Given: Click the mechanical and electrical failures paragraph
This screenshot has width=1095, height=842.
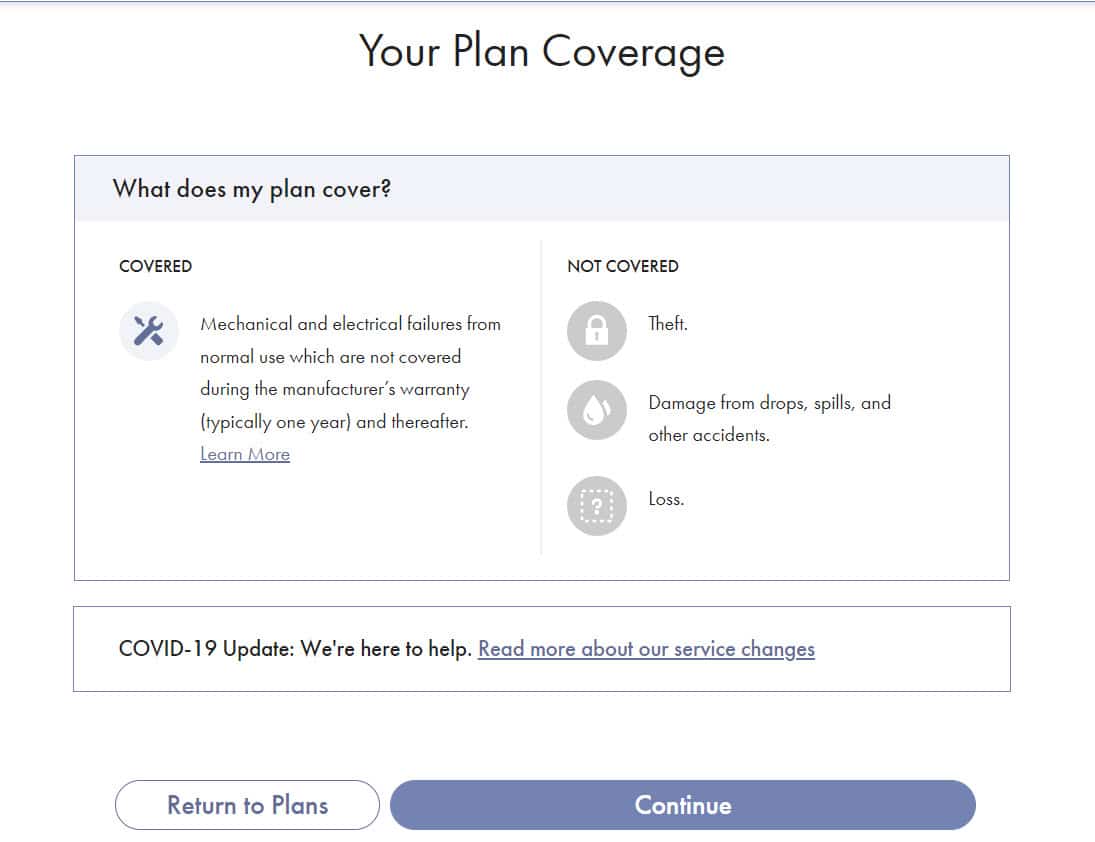Looking at the screenshot, I should [350, 373].
